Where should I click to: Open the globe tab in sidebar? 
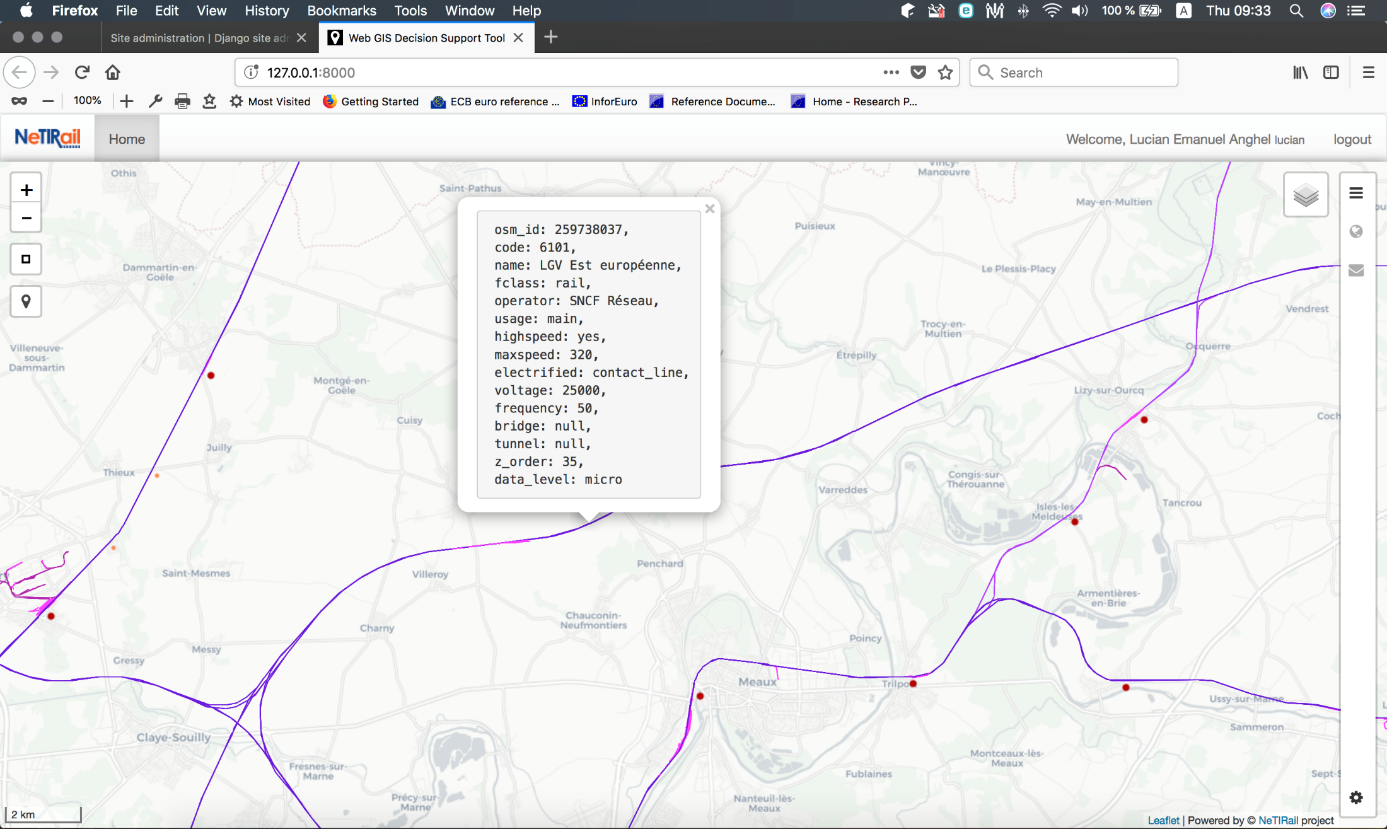(1356, 232)
